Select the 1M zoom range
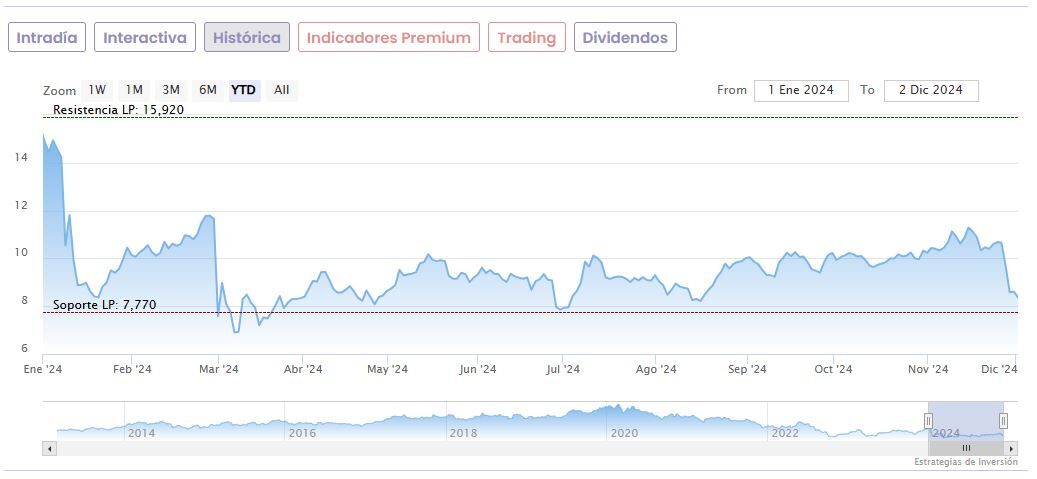Screen dimensions: 1037x479 [134, 90]
